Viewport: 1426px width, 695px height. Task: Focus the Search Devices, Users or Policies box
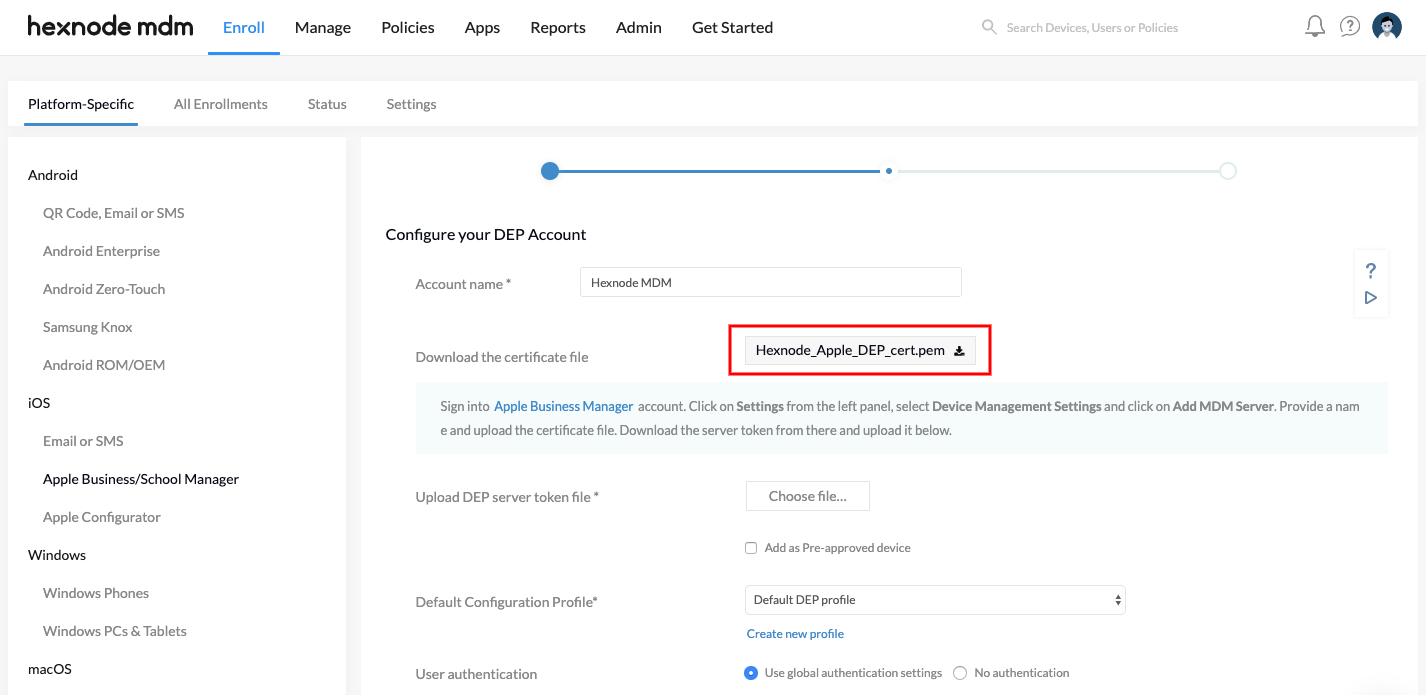point(1092,28)
